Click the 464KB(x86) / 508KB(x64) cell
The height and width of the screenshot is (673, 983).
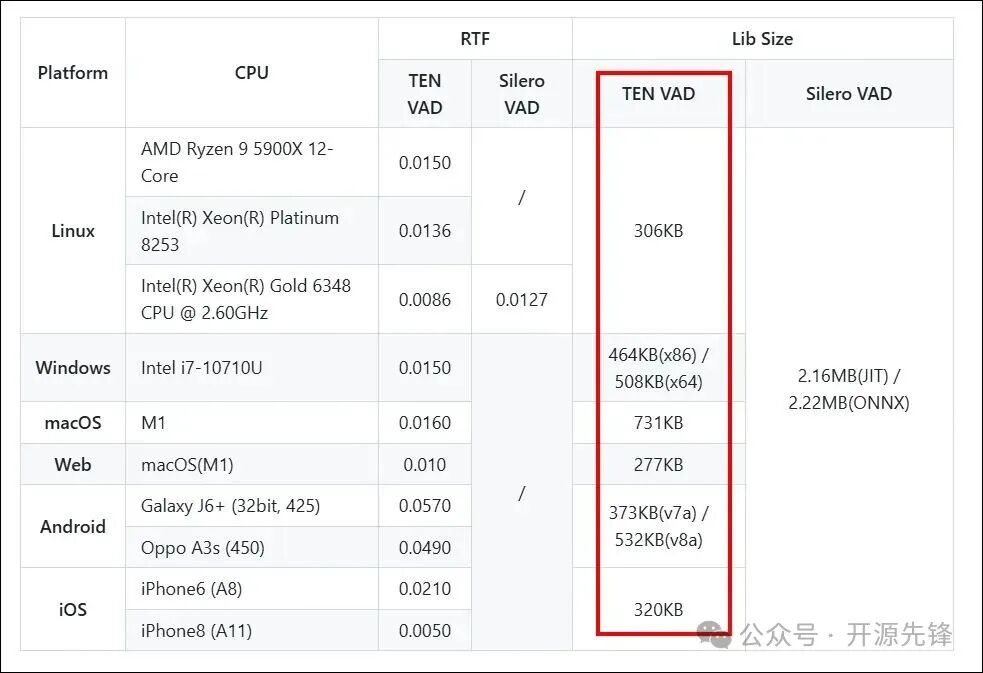coord(659,368)
